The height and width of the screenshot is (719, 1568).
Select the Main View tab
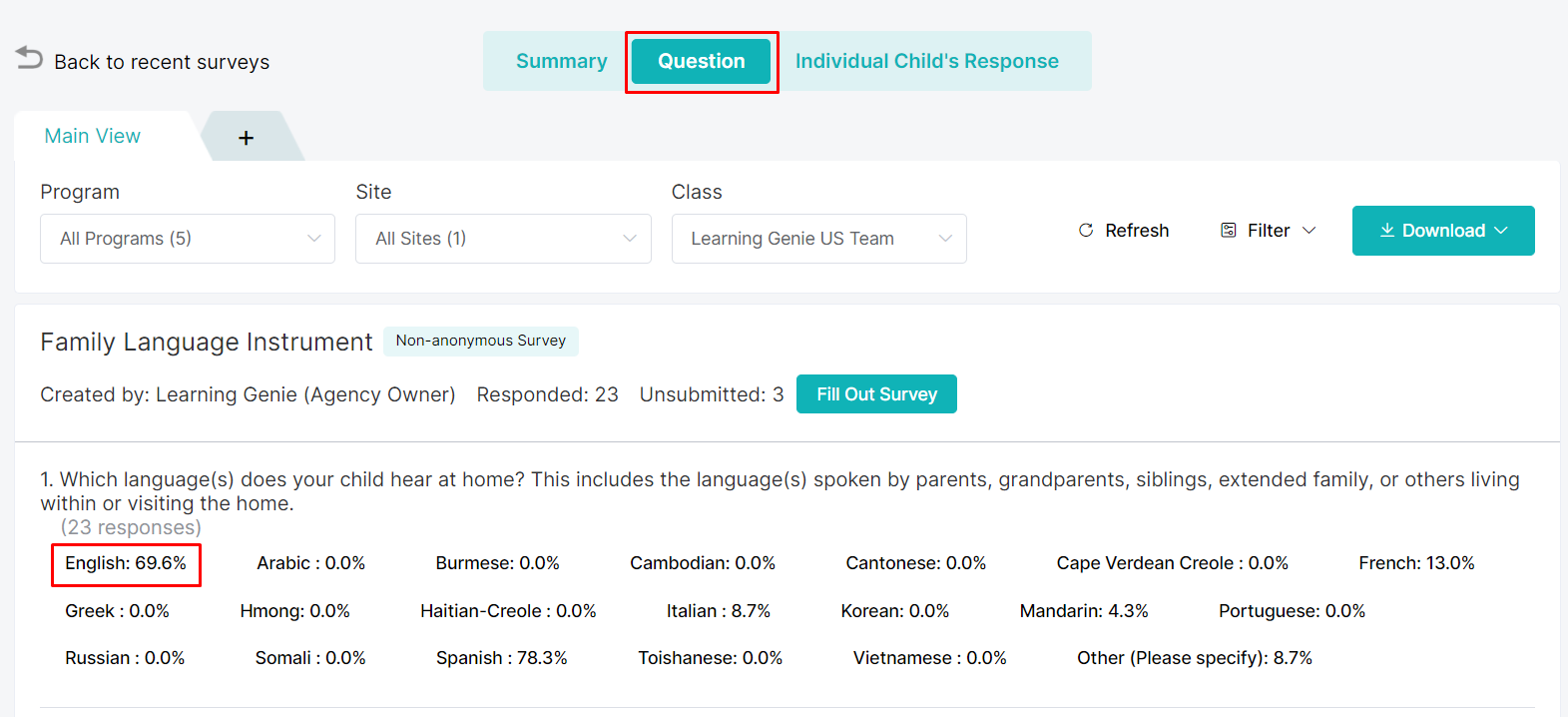(93, 136)
